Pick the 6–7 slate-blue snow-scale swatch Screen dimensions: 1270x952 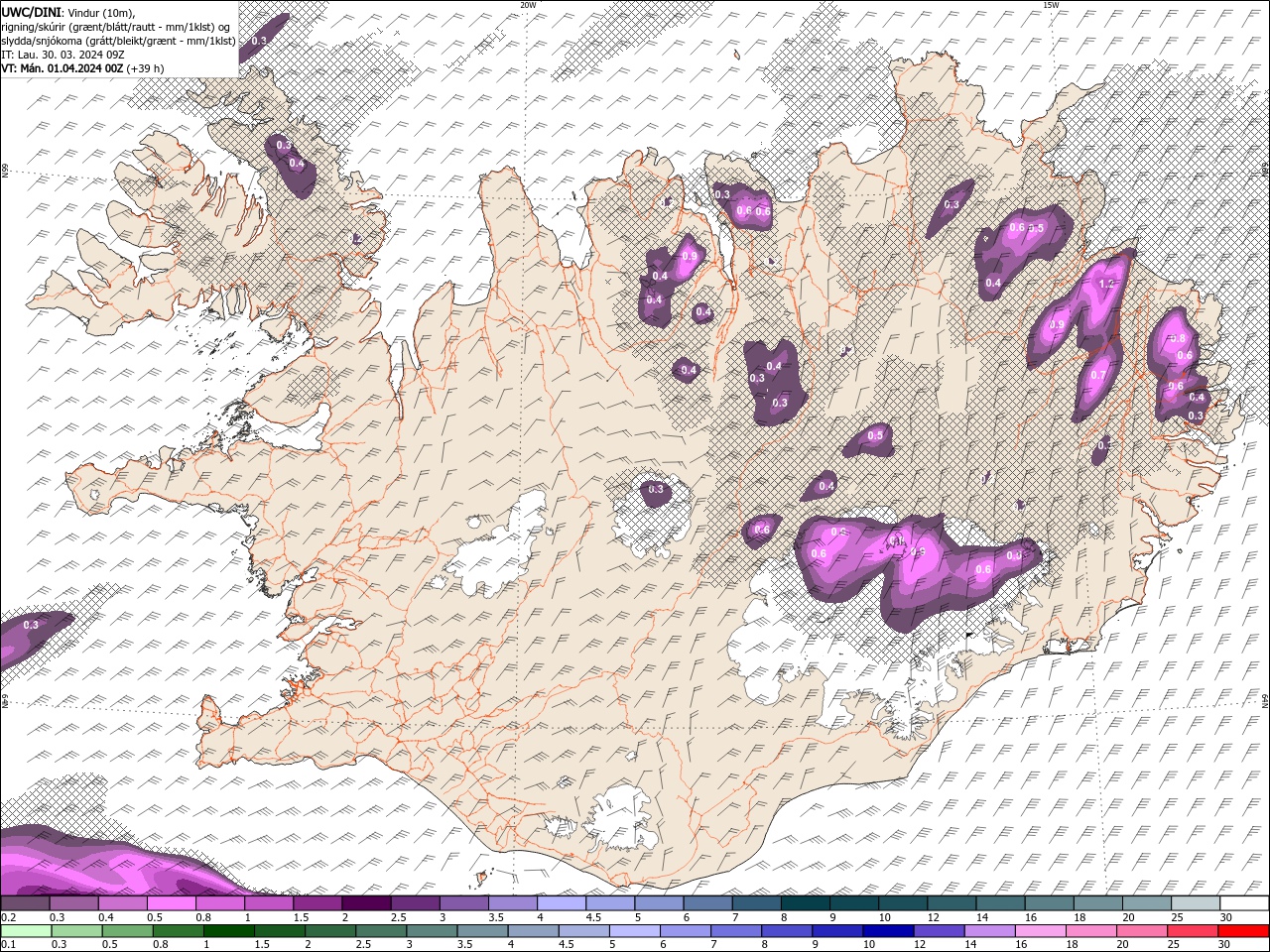point(707,903)
